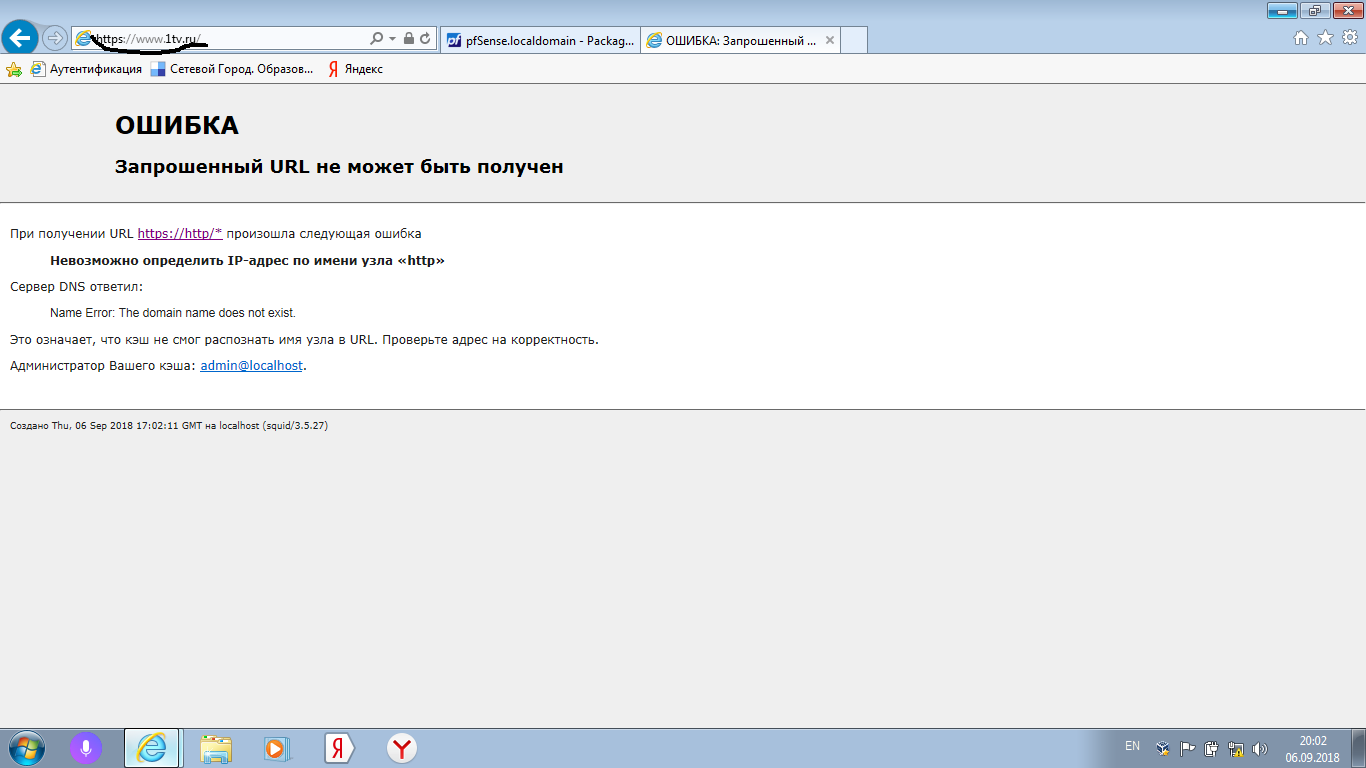Expand the address bar autocomplete dropdown arrow
This screenshot has height=768, width=1366.
[392, 39]
